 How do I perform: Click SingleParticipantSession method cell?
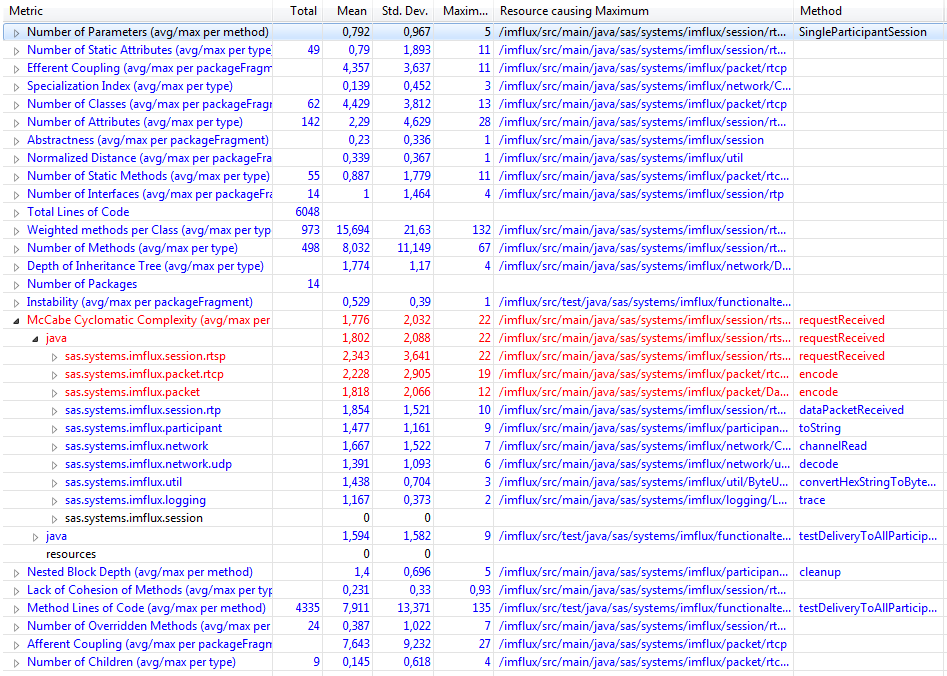pyautogui.click(x=862, y=32)
